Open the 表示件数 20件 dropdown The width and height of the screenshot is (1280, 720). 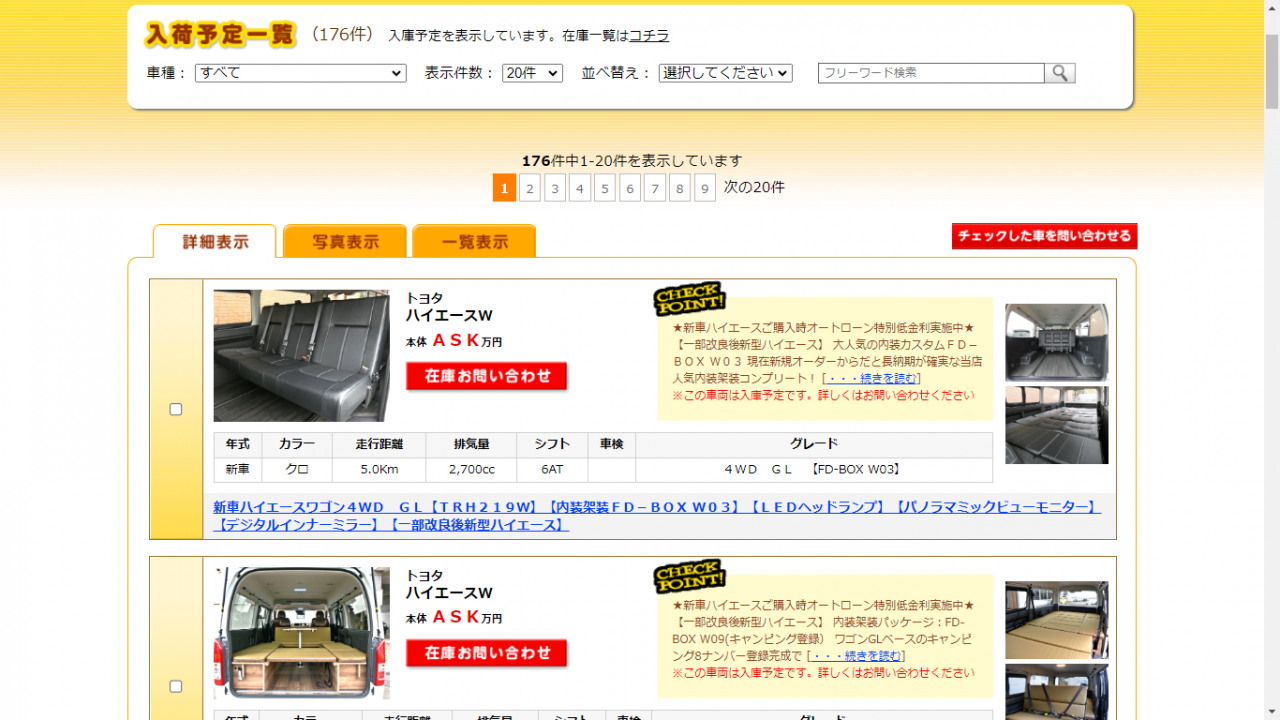pos(533,73)
